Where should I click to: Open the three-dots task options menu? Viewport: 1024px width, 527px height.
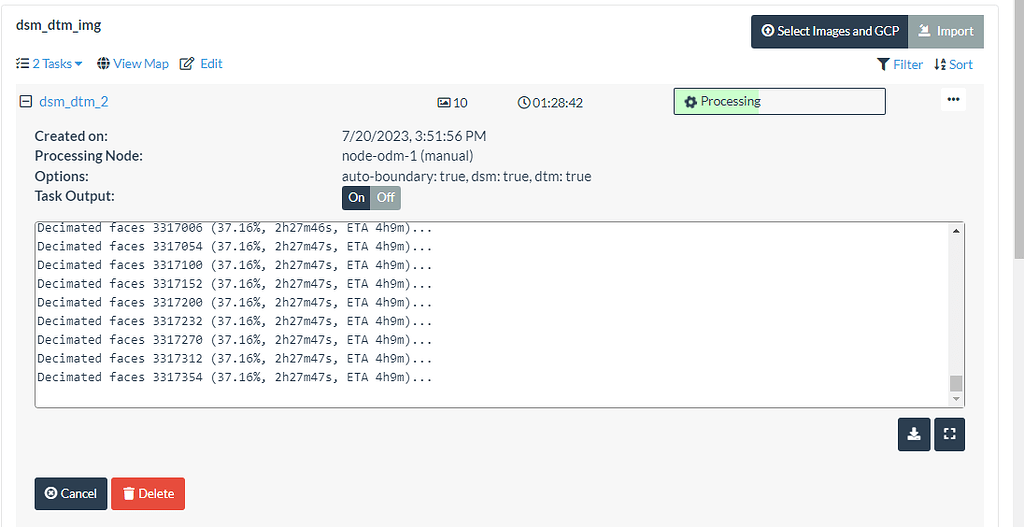pyautogui.click(x=952, y=100)
